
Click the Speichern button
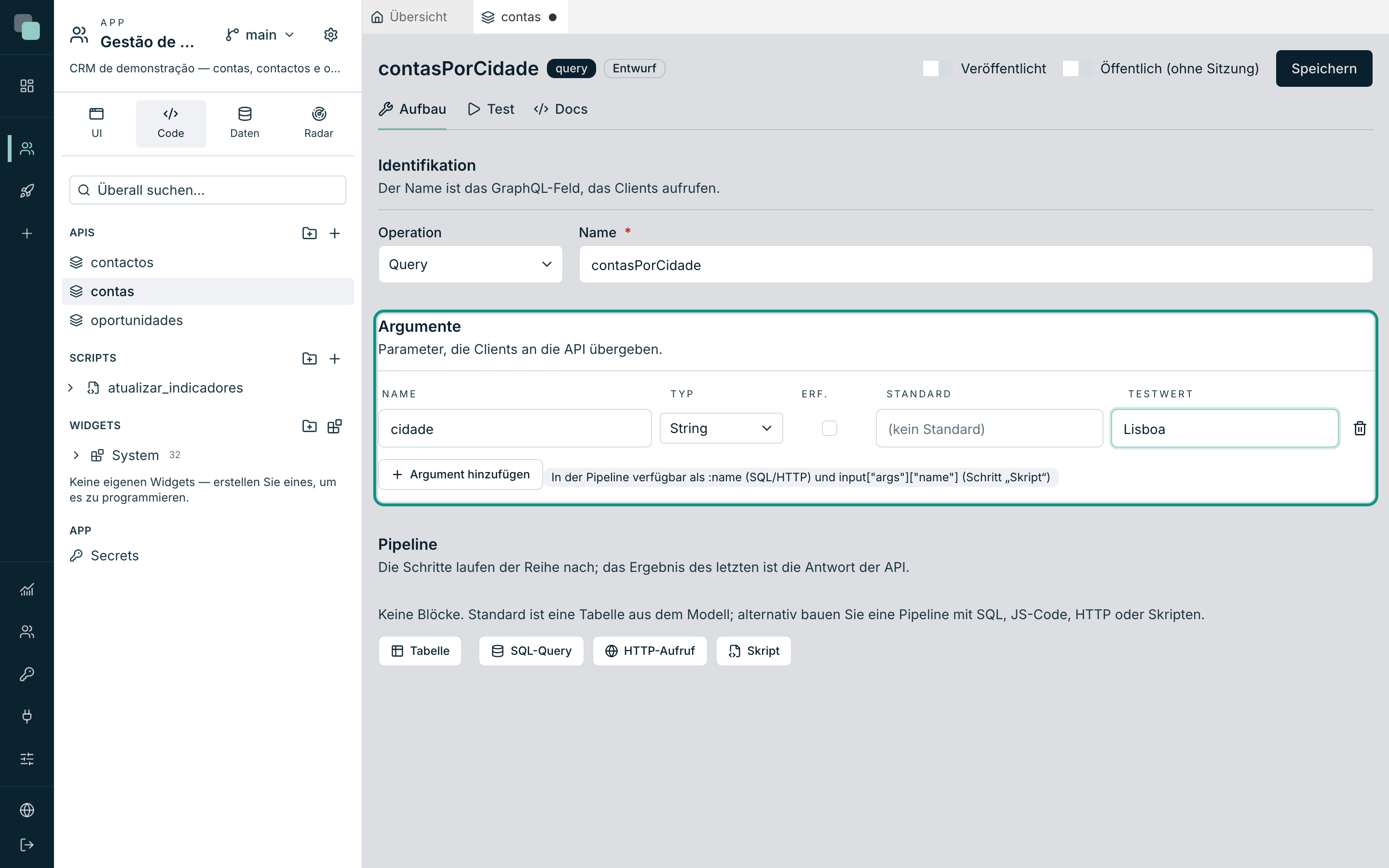[1323, 68]
